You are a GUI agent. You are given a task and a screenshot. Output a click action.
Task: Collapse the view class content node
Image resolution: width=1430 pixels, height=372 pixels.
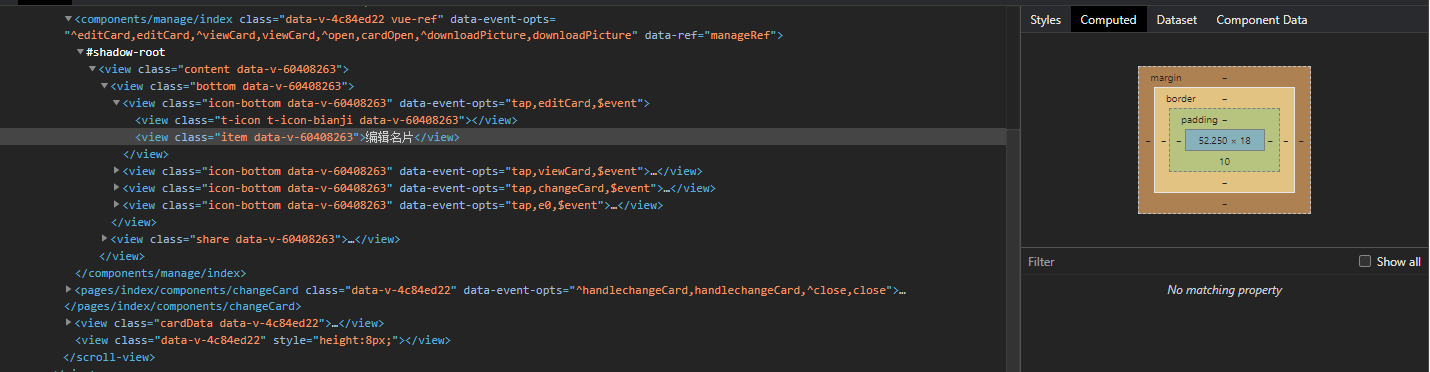click(x=92, y=69)
